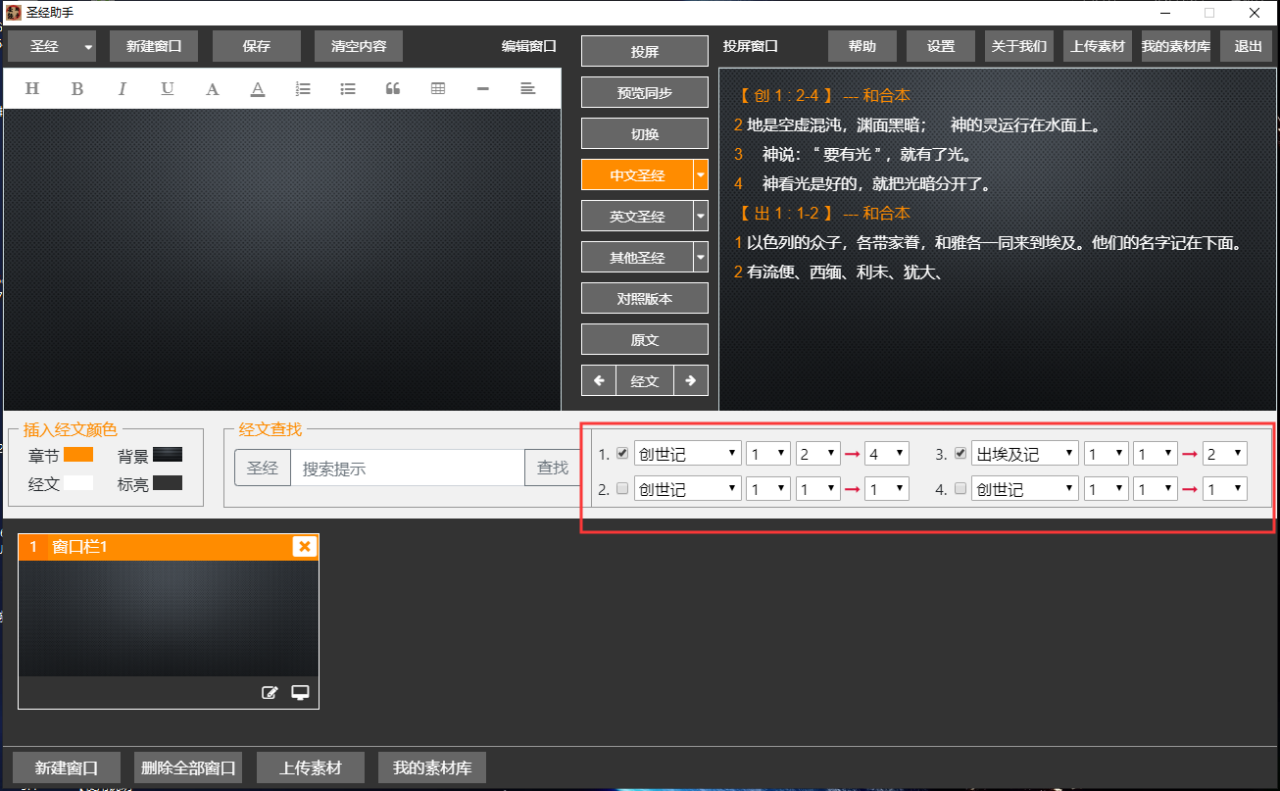
Task: Click the 投屏 projection button
Action: coord(644,52)
